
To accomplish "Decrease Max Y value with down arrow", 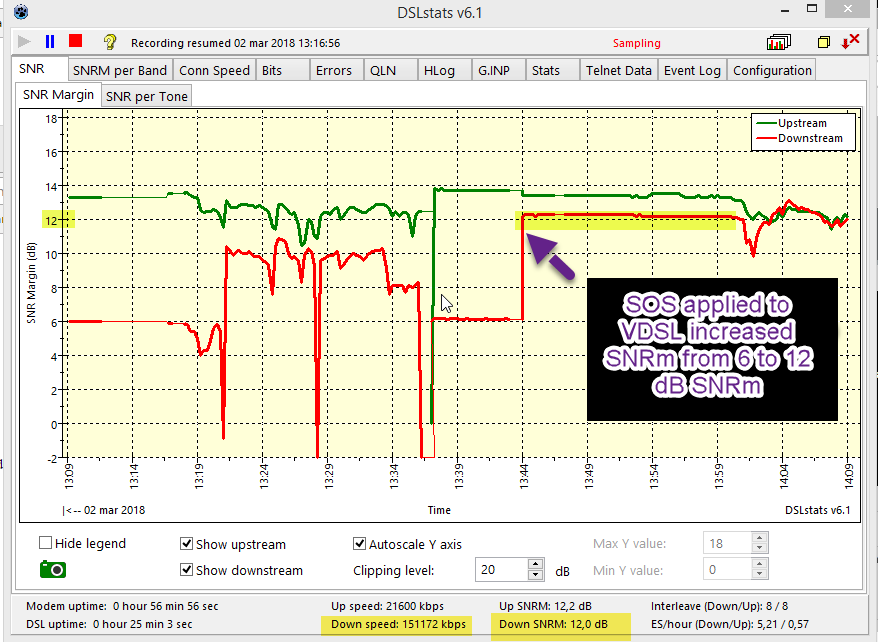I will tap(760, 549).
